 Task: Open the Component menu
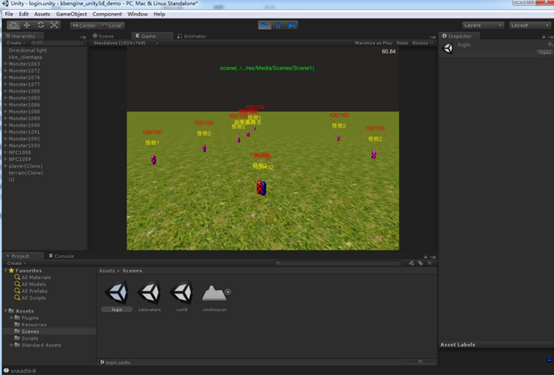point(107,14)
